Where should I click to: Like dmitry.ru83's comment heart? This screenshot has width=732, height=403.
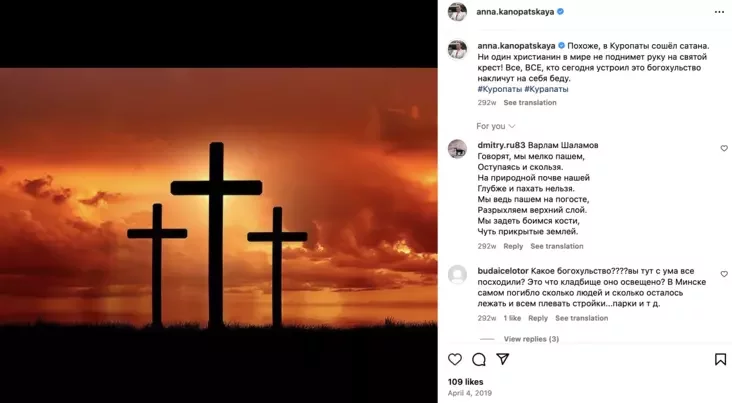(724, 148)
